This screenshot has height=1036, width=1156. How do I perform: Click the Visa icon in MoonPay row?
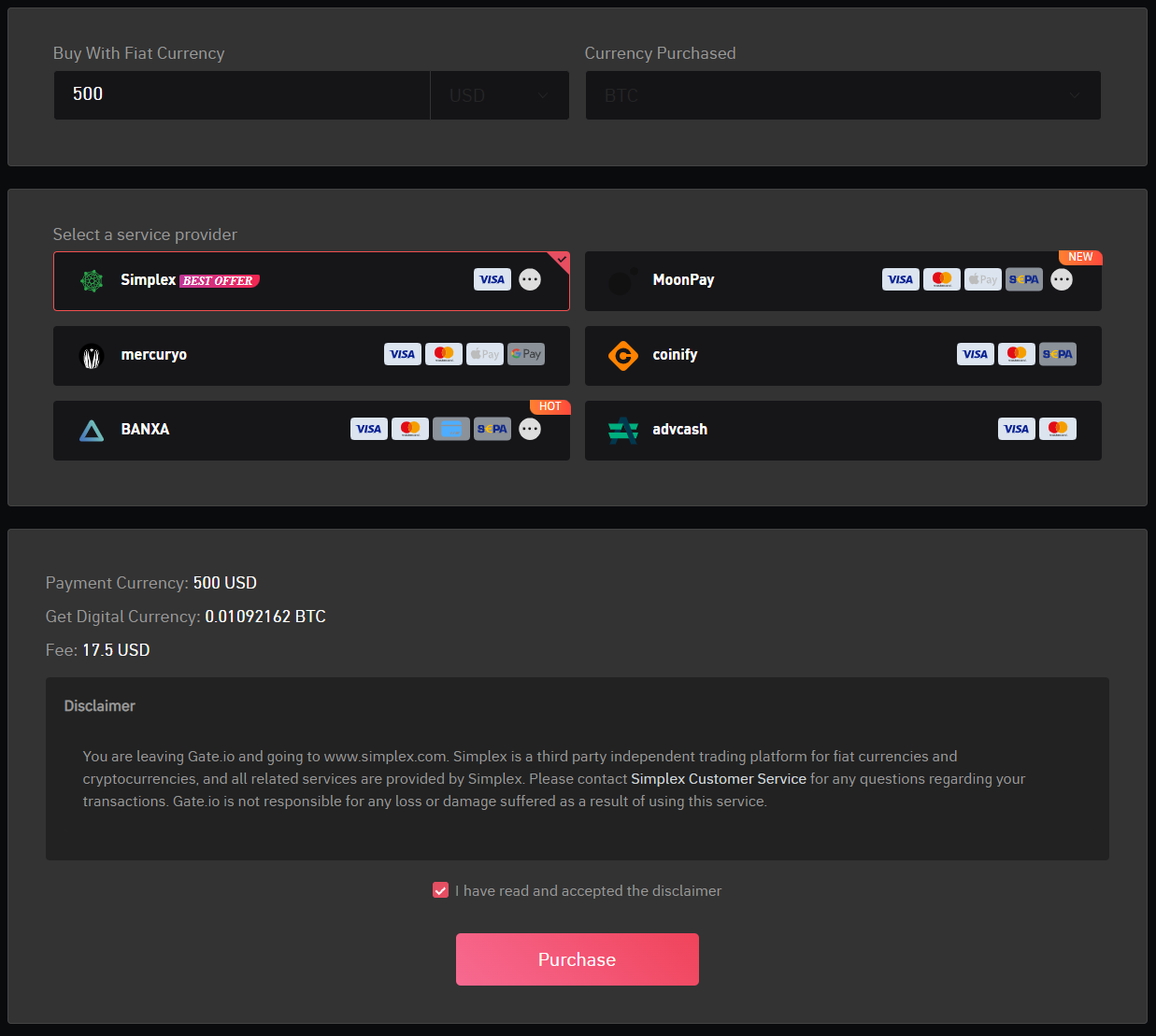(x=901, y=279)
